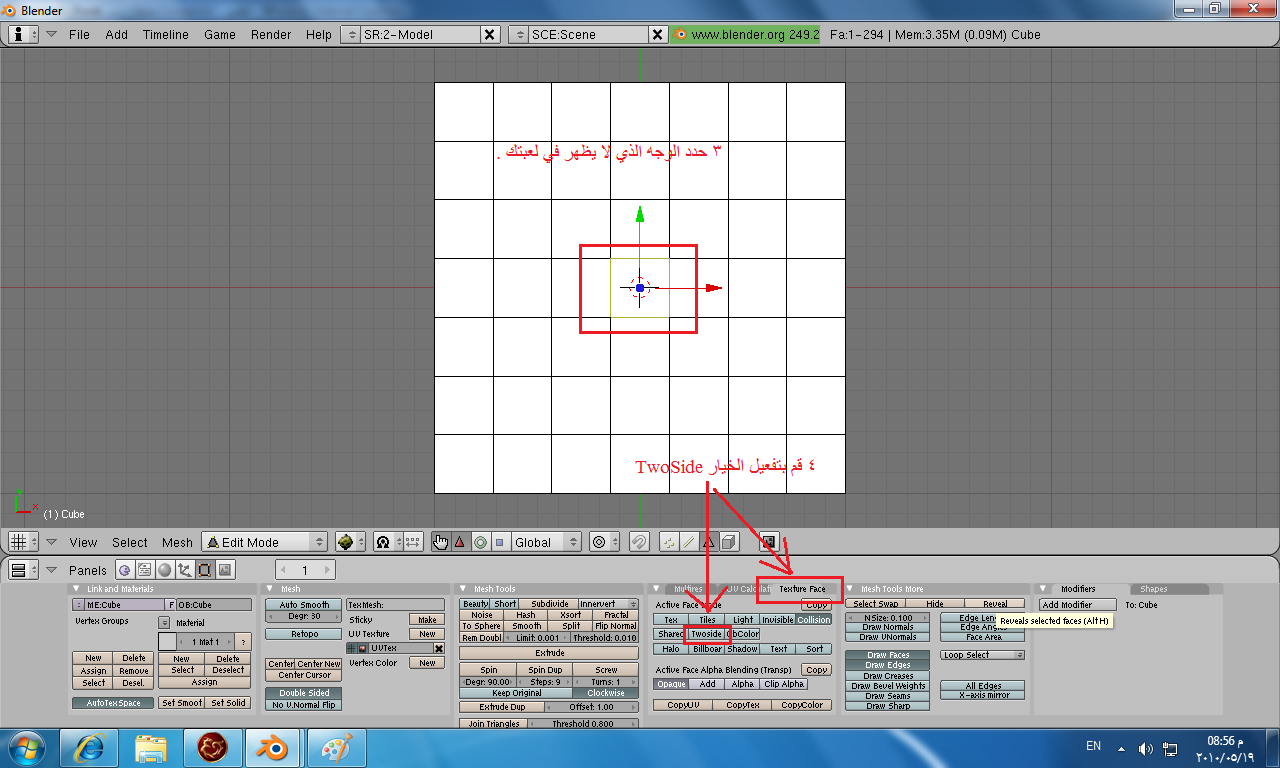Open the draw type (solid cube) selector
The width and height of the screenshot is (1280, 768).
pos(350,542)
